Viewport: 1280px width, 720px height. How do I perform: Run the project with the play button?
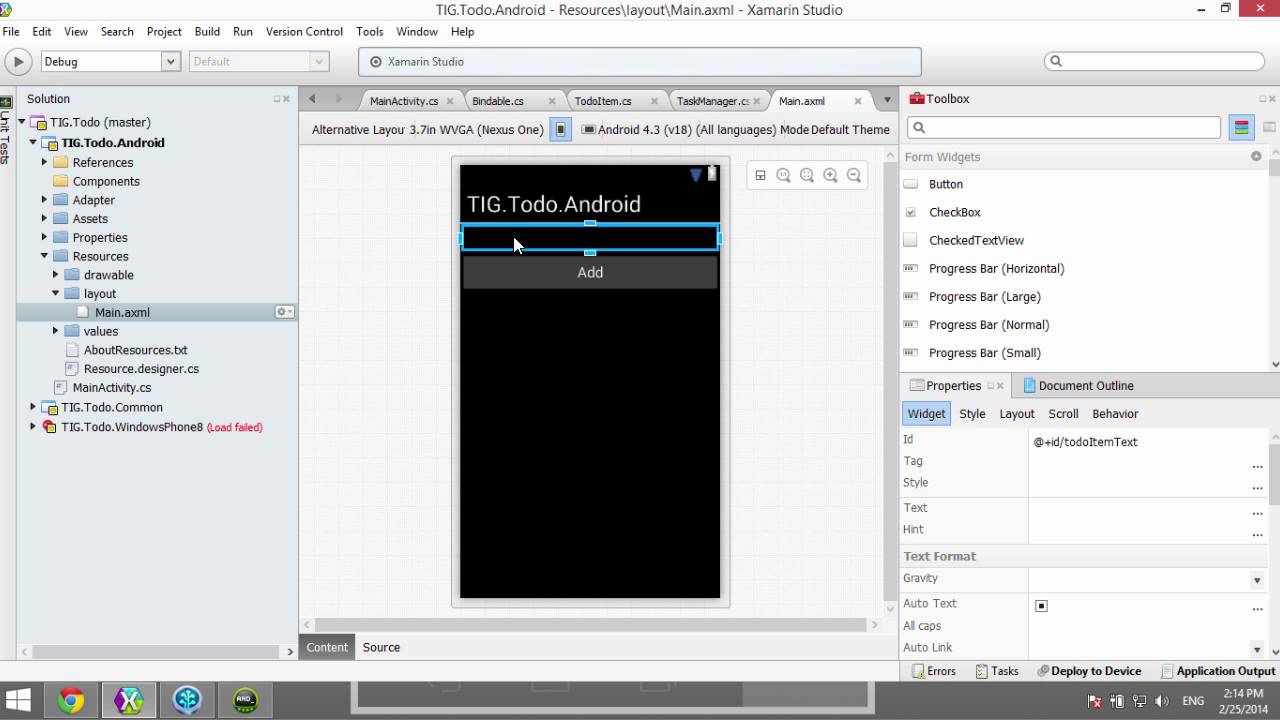18,61
